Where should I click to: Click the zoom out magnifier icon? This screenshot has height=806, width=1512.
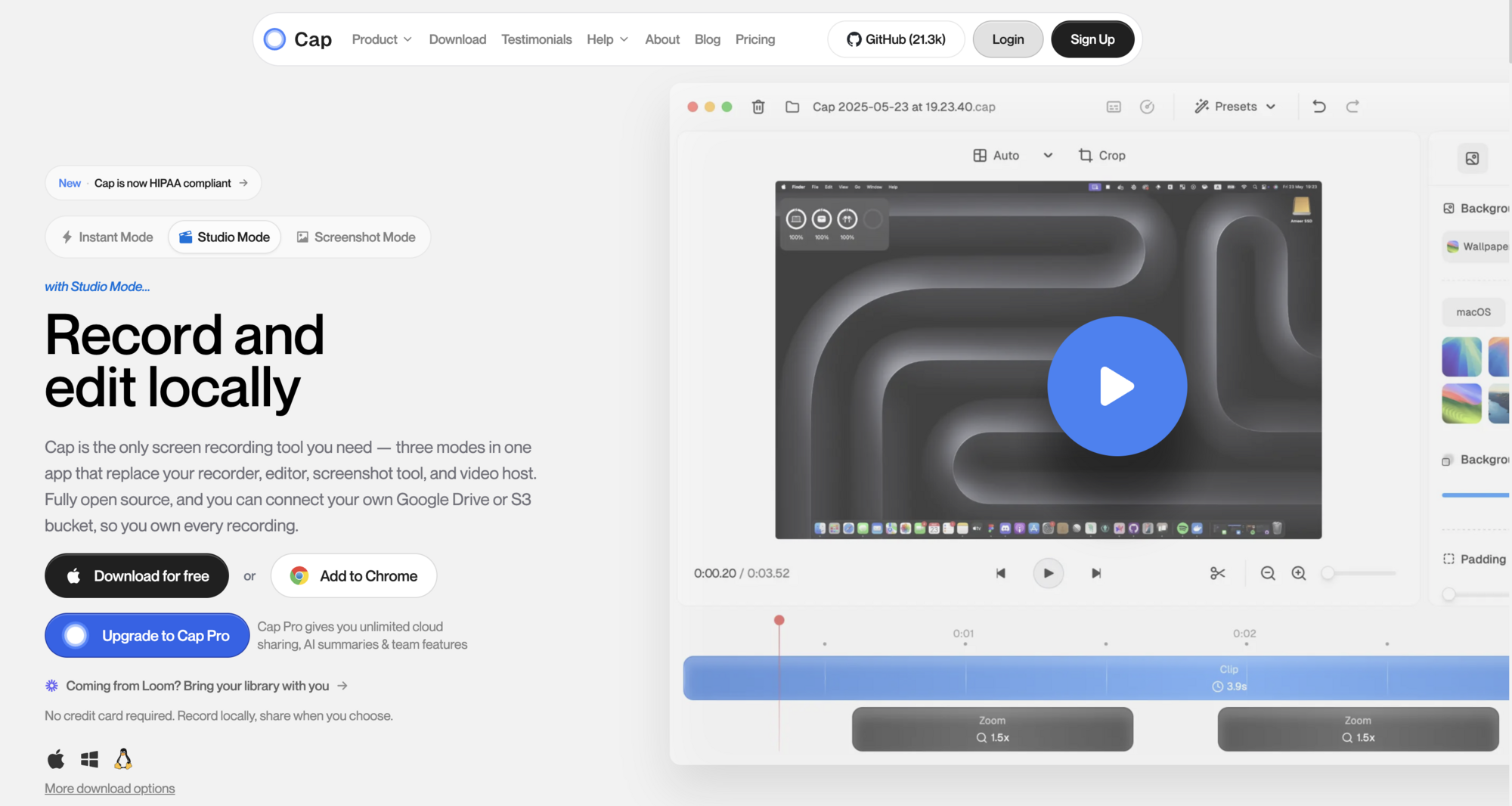tap(1268, 573)
